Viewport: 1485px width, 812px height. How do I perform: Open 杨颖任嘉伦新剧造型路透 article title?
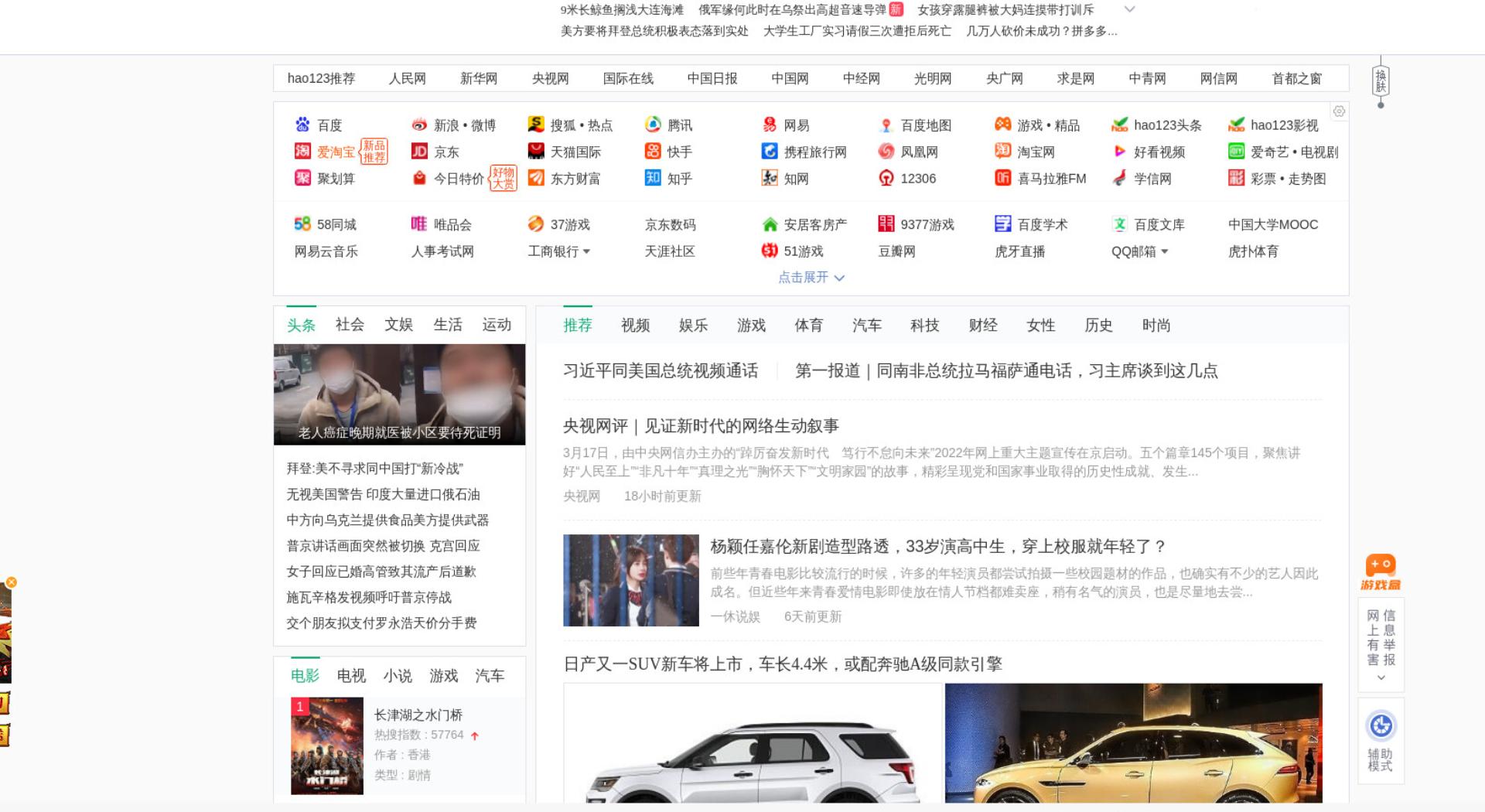click(x=938, y=547)
